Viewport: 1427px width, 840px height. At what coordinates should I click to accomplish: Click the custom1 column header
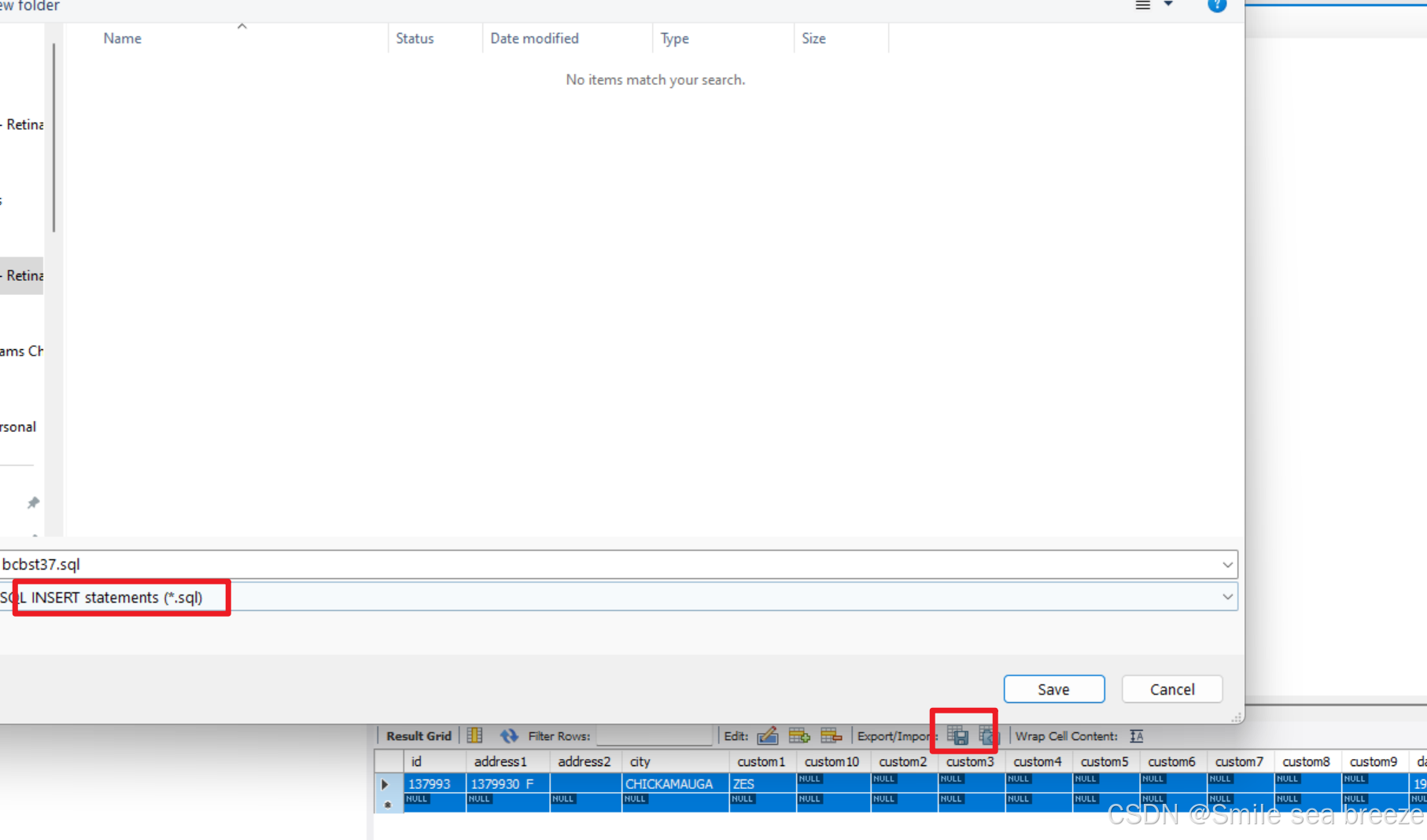coord(762,761)
